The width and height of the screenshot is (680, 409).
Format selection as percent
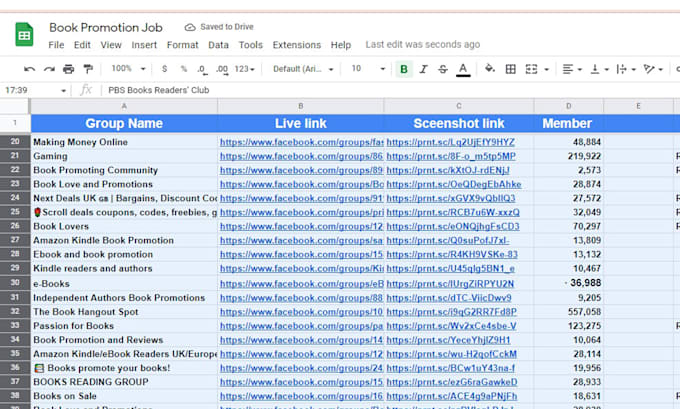(184, 69)
